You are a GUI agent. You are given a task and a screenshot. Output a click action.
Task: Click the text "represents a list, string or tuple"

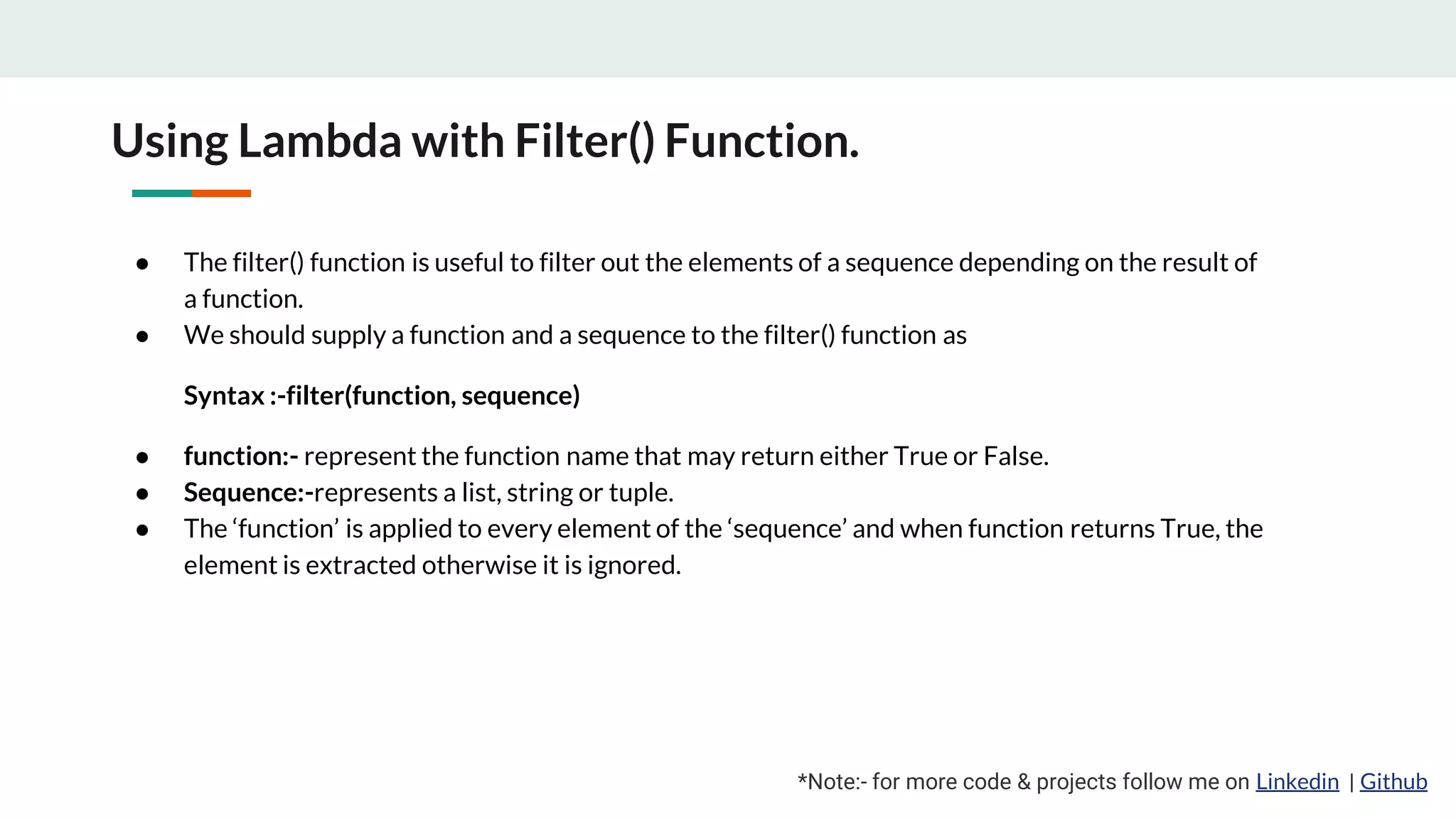point(493,493)
